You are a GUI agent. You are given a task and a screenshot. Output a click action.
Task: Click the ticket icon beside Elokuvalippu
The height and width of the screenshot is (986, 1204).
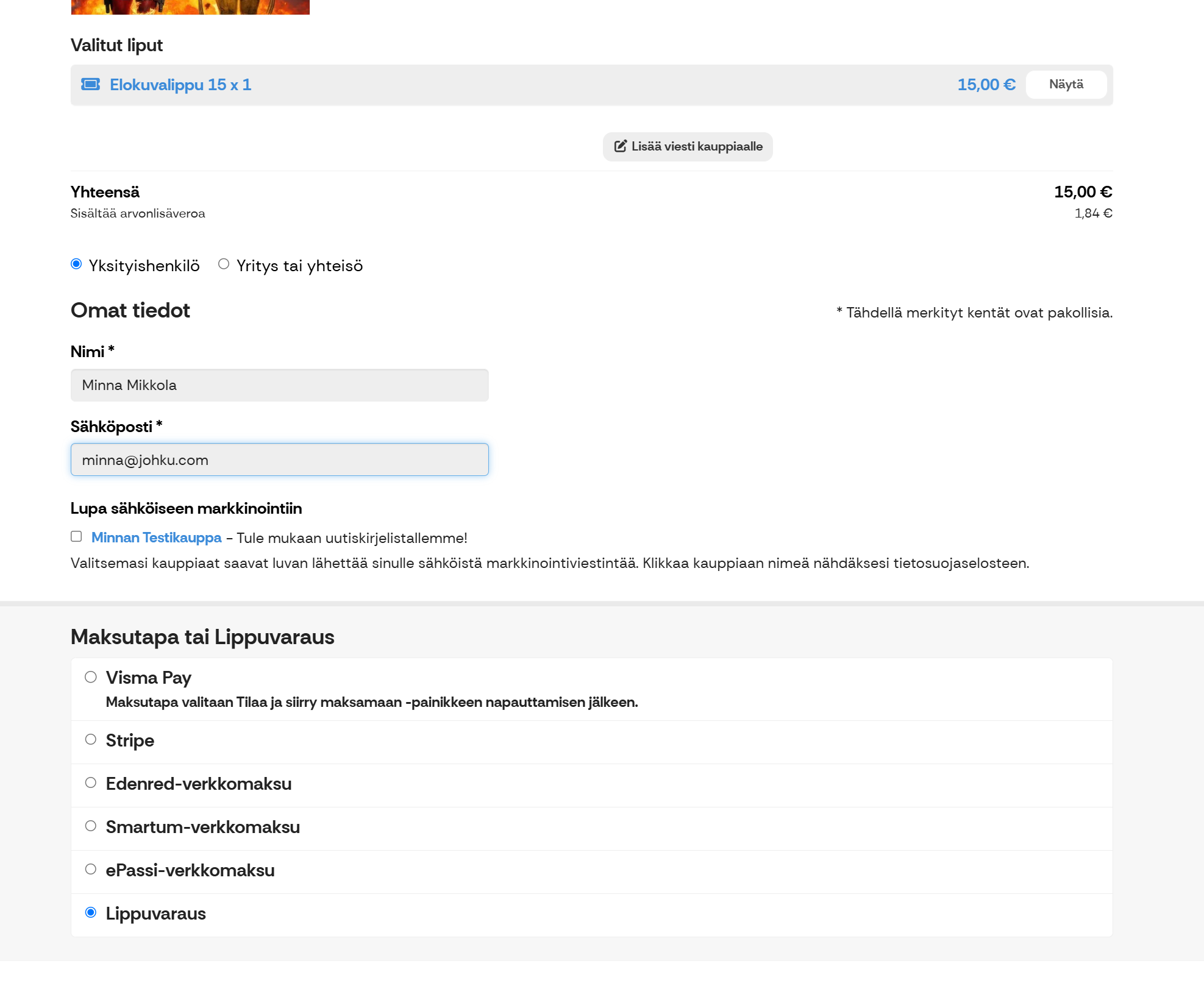[x=91, y=84]
